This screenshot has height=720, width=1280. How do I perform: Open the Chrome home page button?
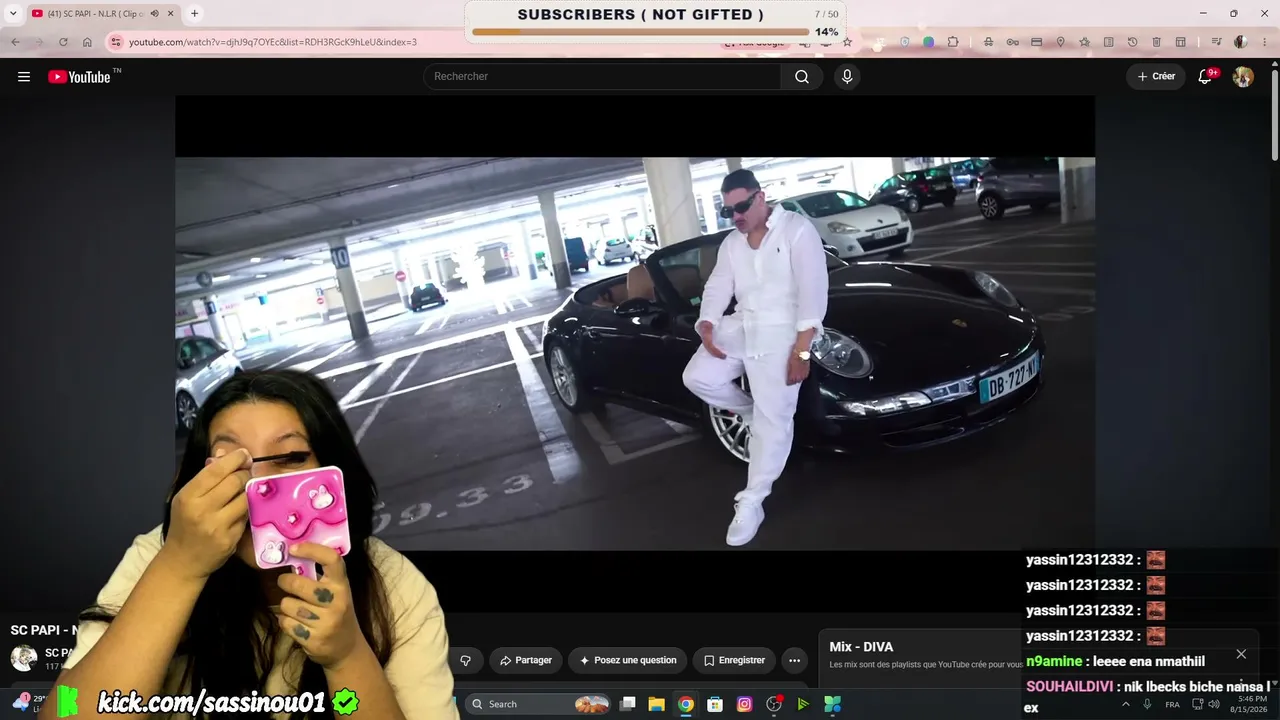pos(87,42)
